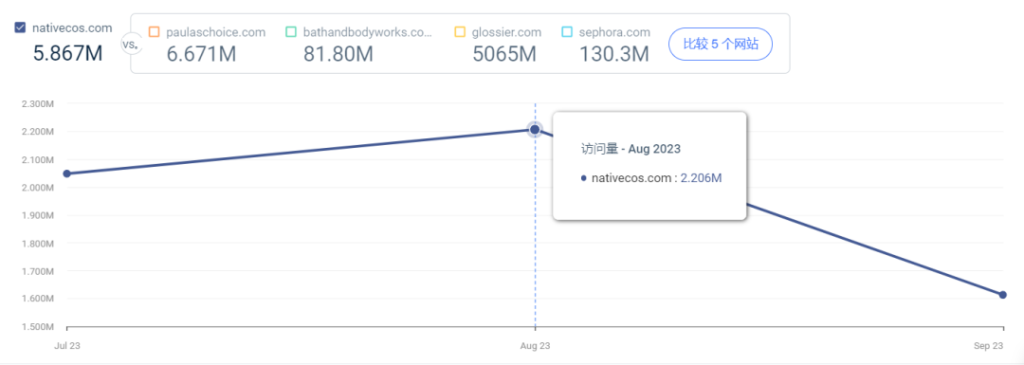
Task: Click the VS. circle badge
Action: [130, 45]
